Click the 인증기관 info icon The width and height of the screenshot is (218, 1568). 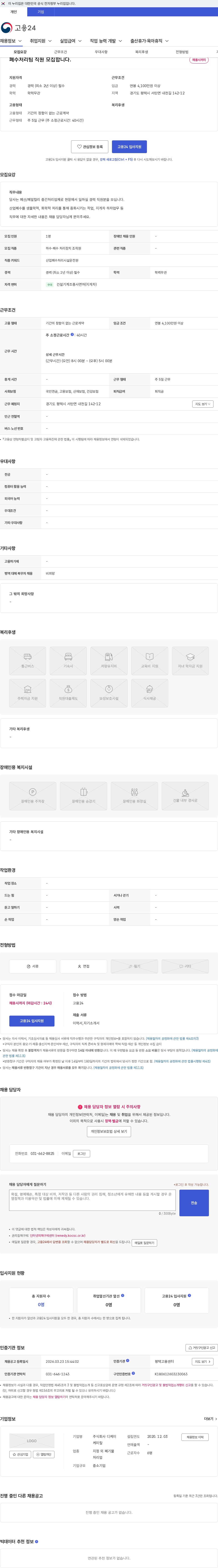[x=128, y=1361]
